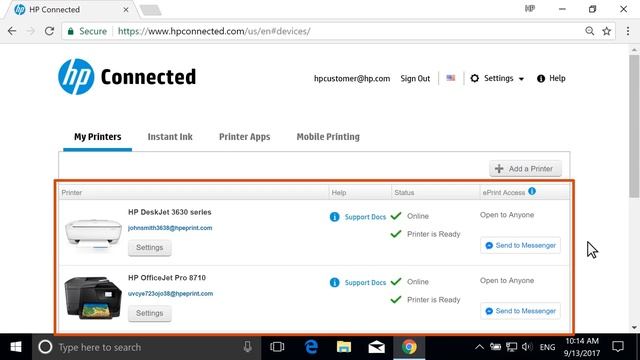The image size is (640, 360).
Task: Expand the Settings dropdown in header
Action: point(497,78)
